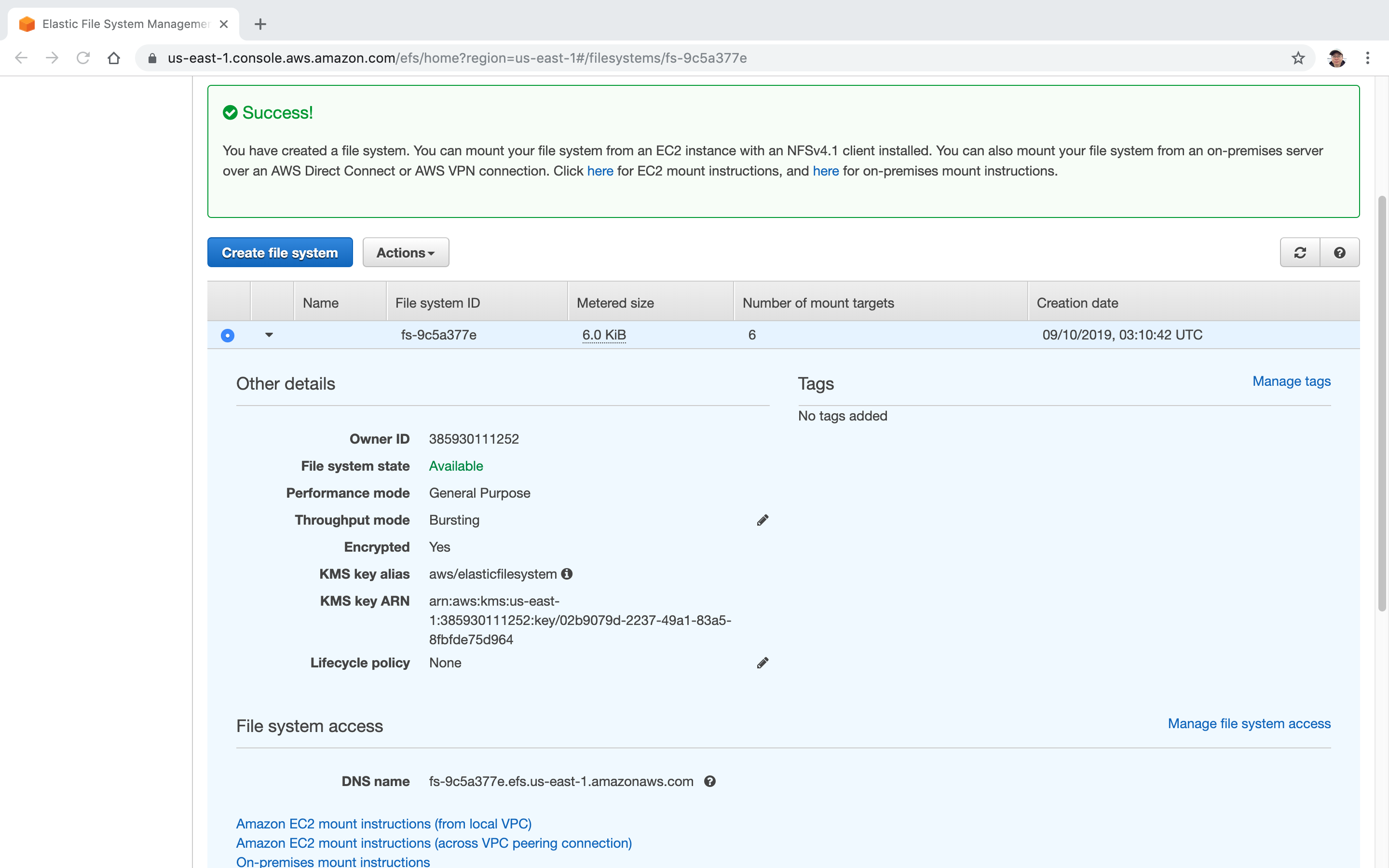The width and height of the screenshot is (1389, 868).
Task: Click info icon beside aws/elasticfilesystem
Action: 567,574
